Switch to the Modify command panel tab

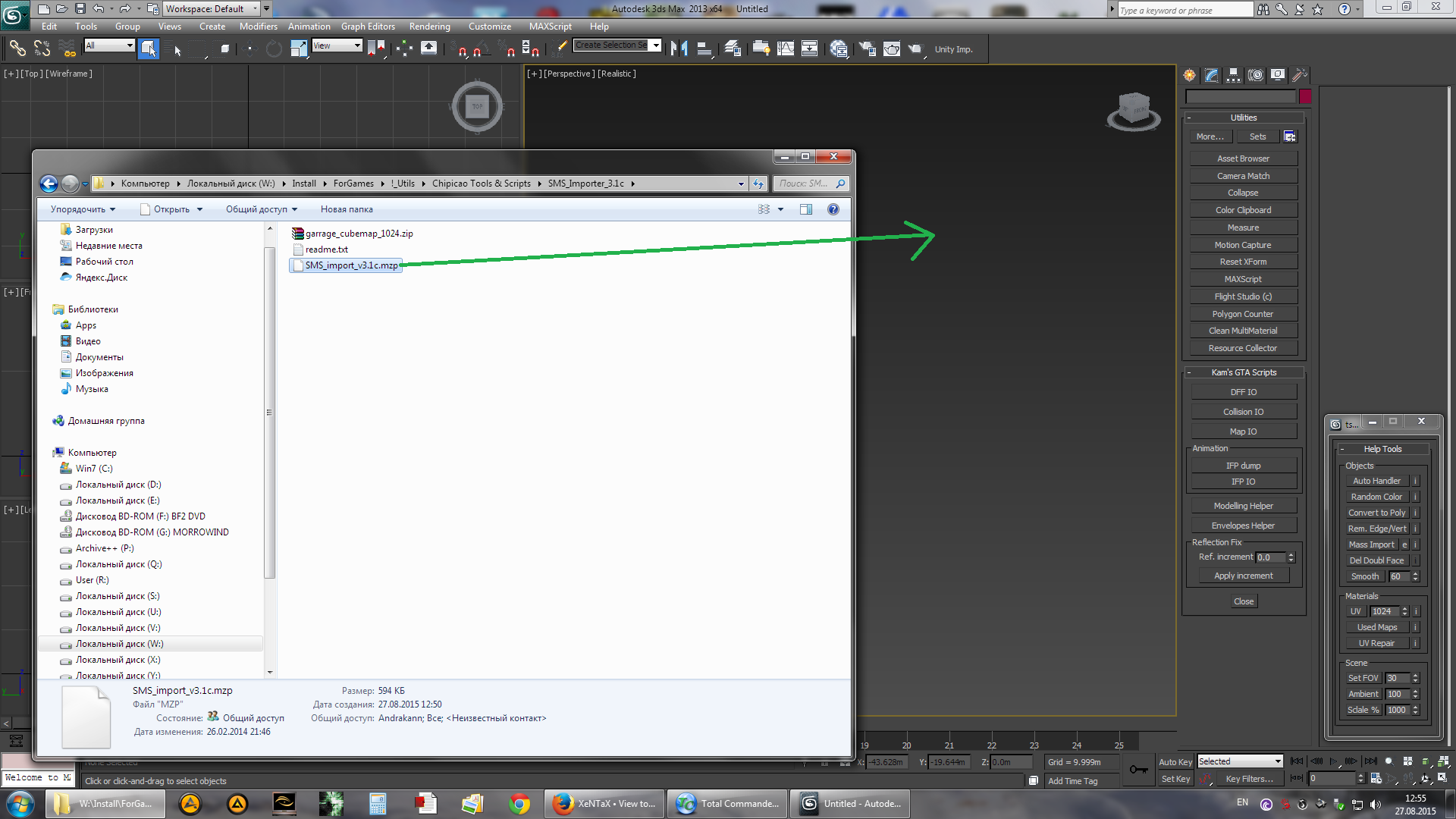click(x=1212, y=75)
